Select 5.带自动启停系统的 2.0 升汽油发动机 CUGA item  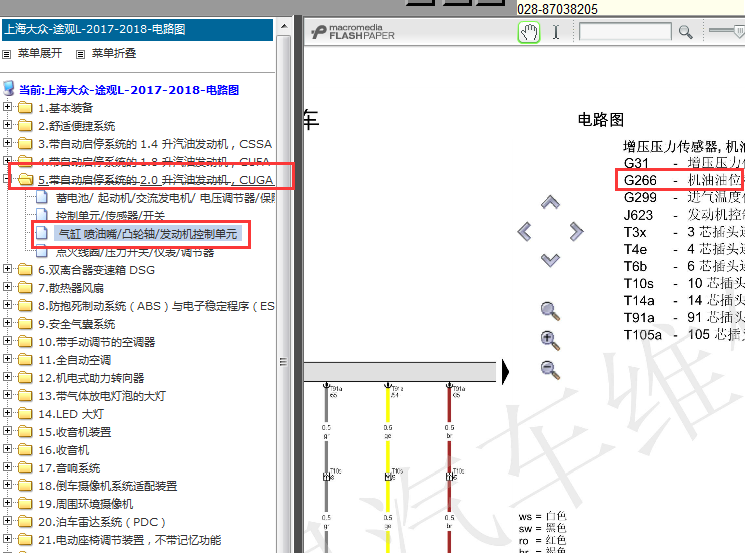155,180
